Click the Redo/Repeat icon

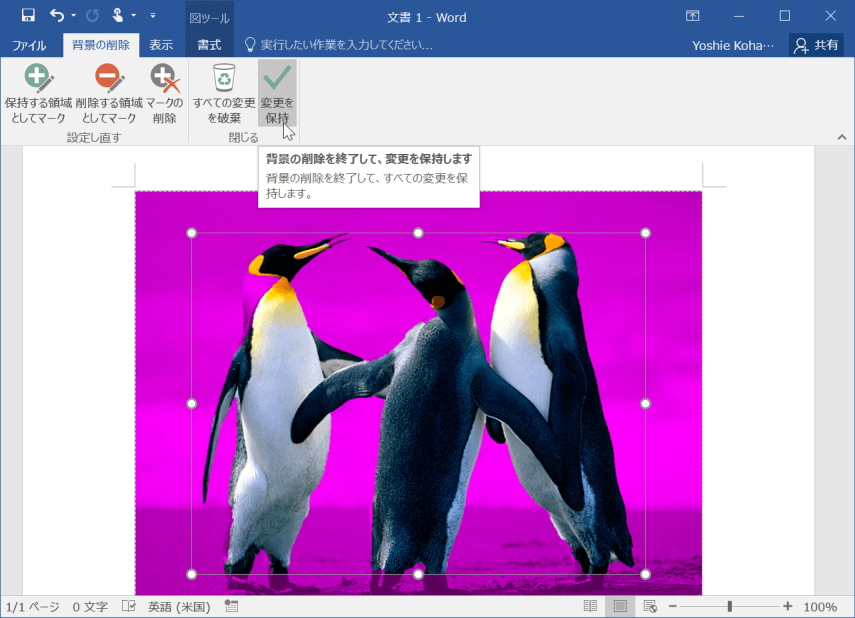tap(92, 15)
